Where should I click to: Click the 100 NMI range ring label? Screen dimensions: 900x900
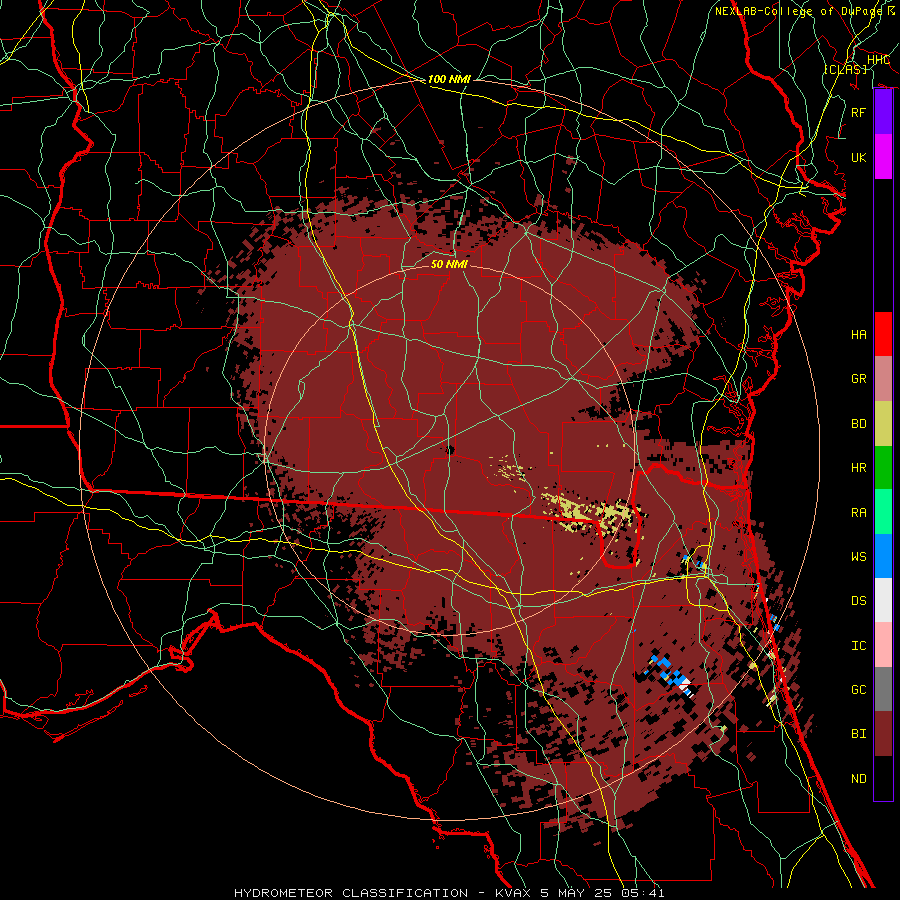pos(449,79)
